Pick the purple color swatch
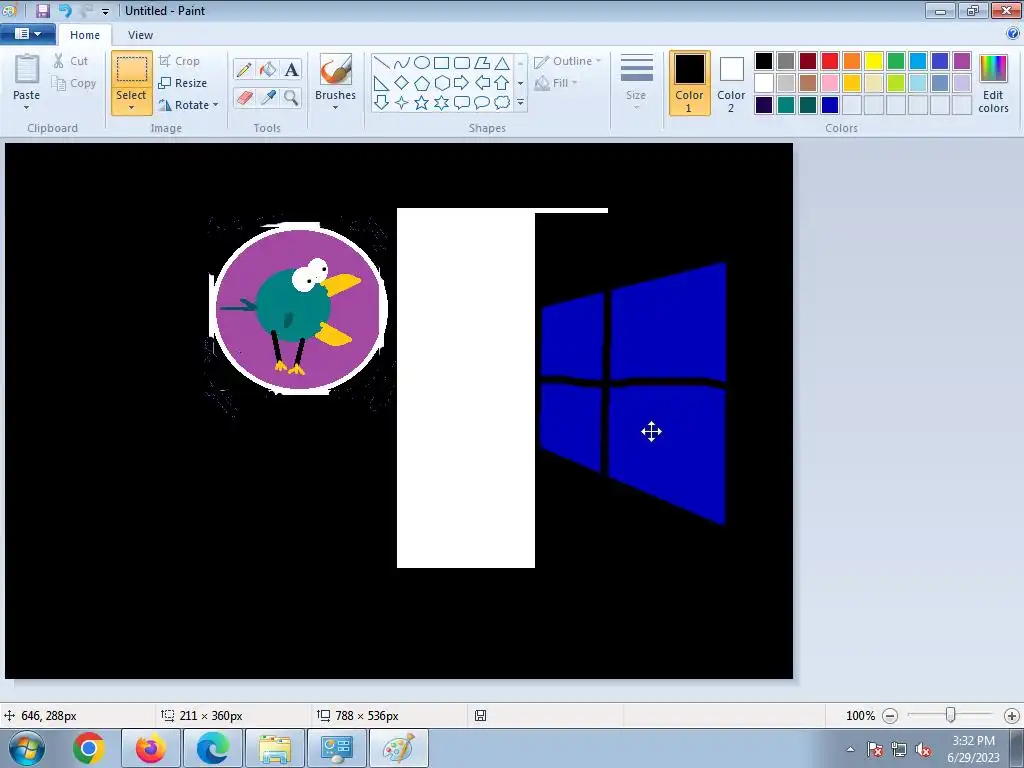The image size is (1024, 768). 962,61
